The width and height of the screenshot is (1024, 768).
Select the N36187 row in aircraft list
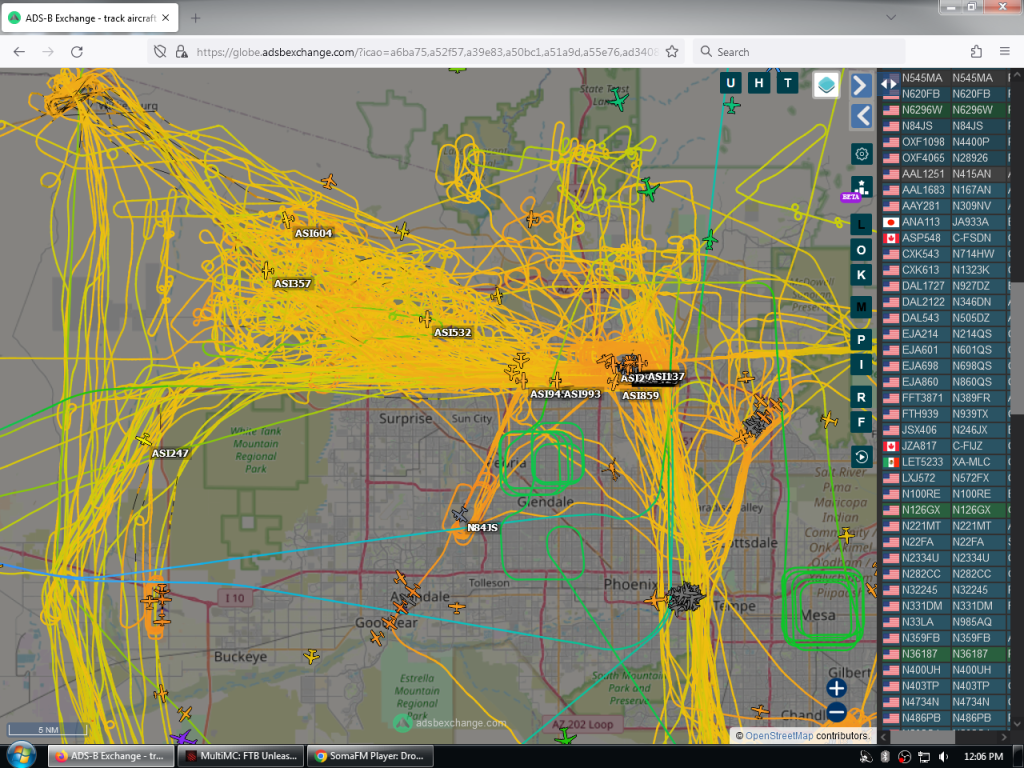945,654
